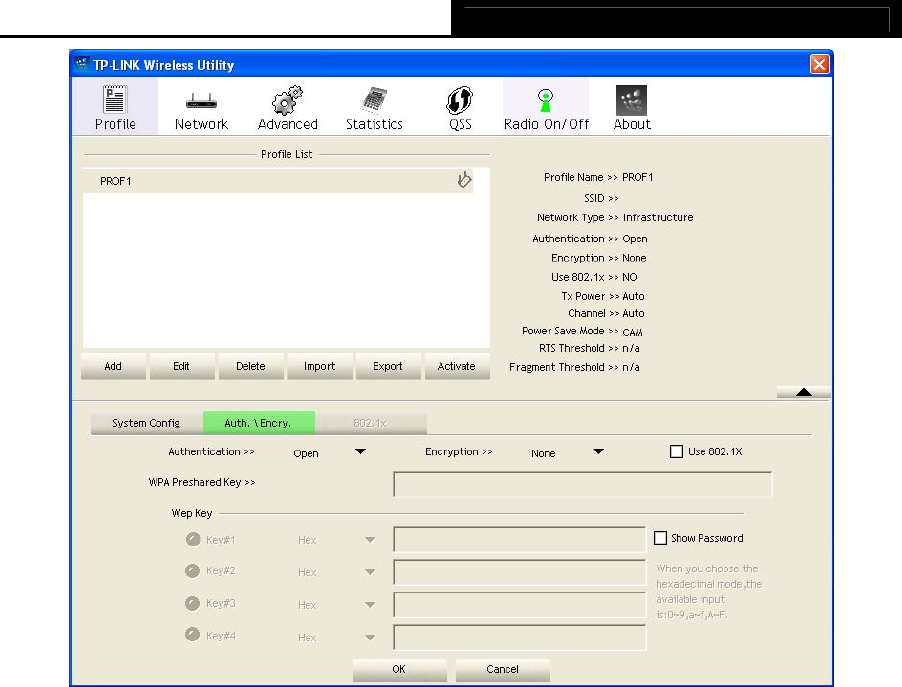Click the Key#3 WEP key input field
The height and width of the screenshot is (687, 902).
[519, 605]
